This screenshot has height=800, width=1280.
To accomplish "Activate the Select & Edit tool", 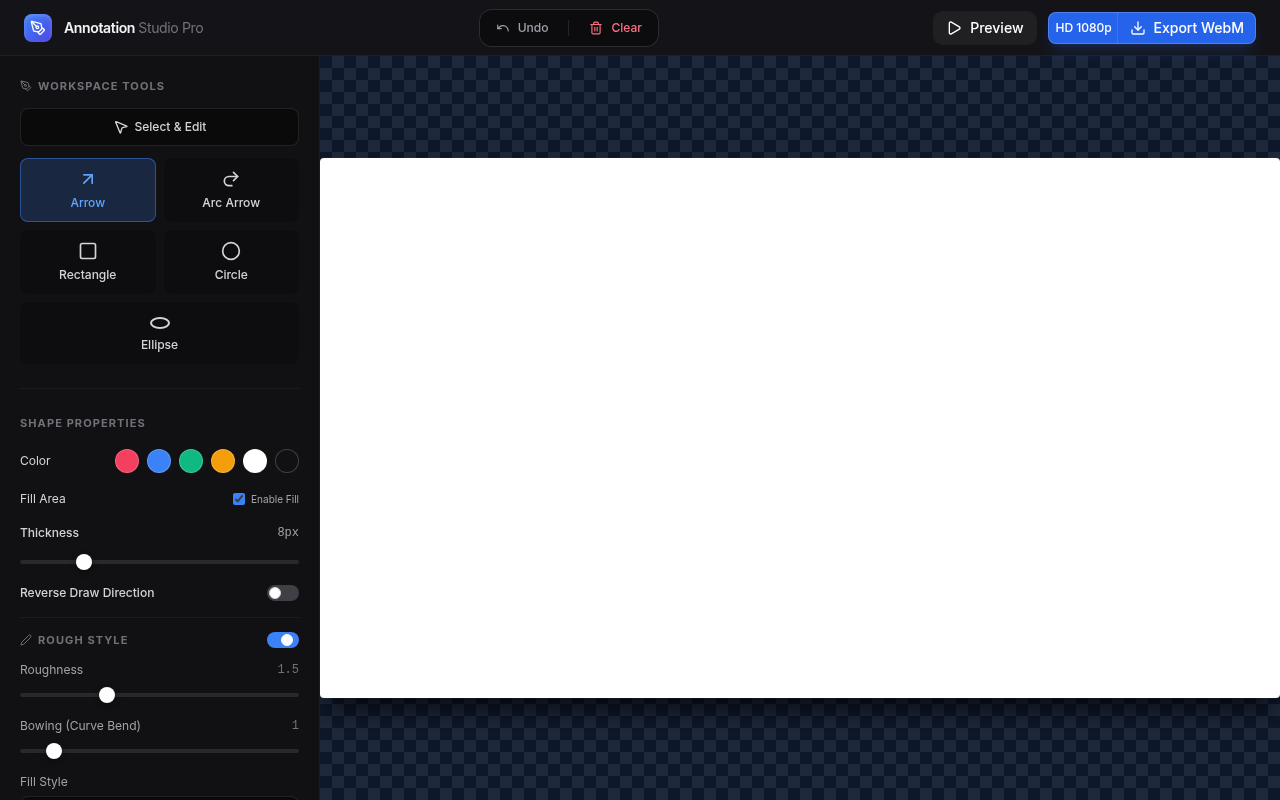I will (159, 127).
